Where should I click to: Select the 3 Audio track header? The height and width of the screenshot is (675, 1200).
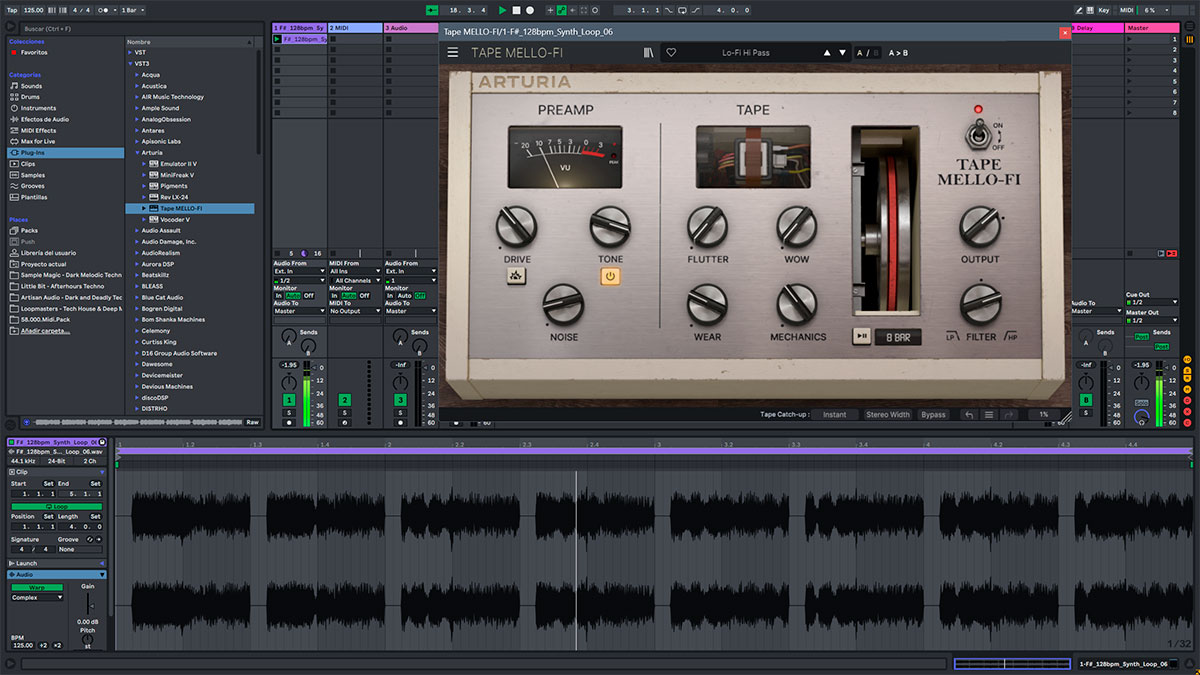pos(411,28)
